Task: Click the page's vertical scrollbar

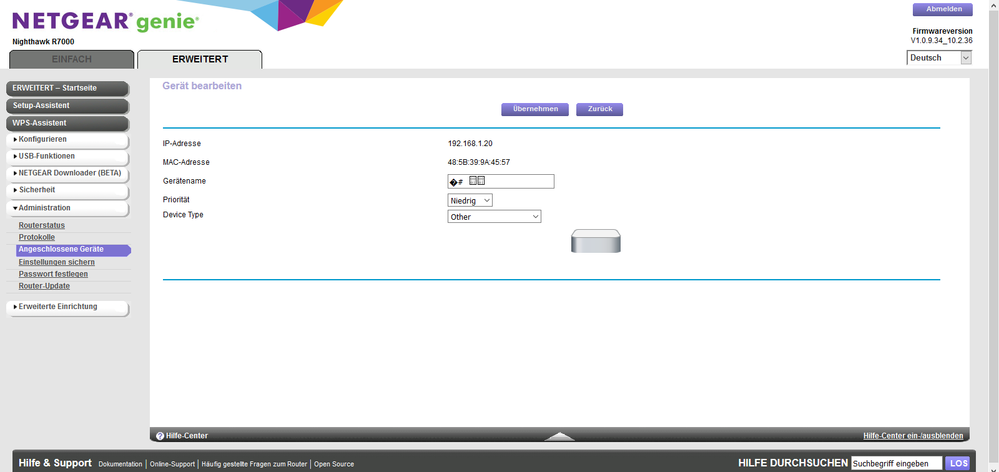Action: (x=994, y=236)
